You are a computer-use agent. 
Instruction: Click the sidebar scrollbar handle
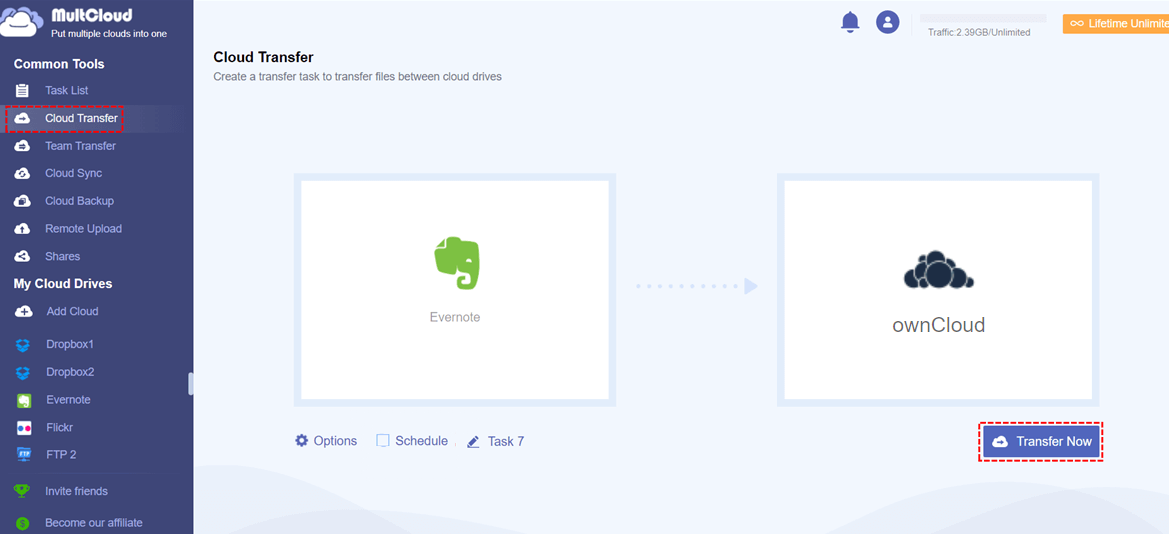point(191,383)
